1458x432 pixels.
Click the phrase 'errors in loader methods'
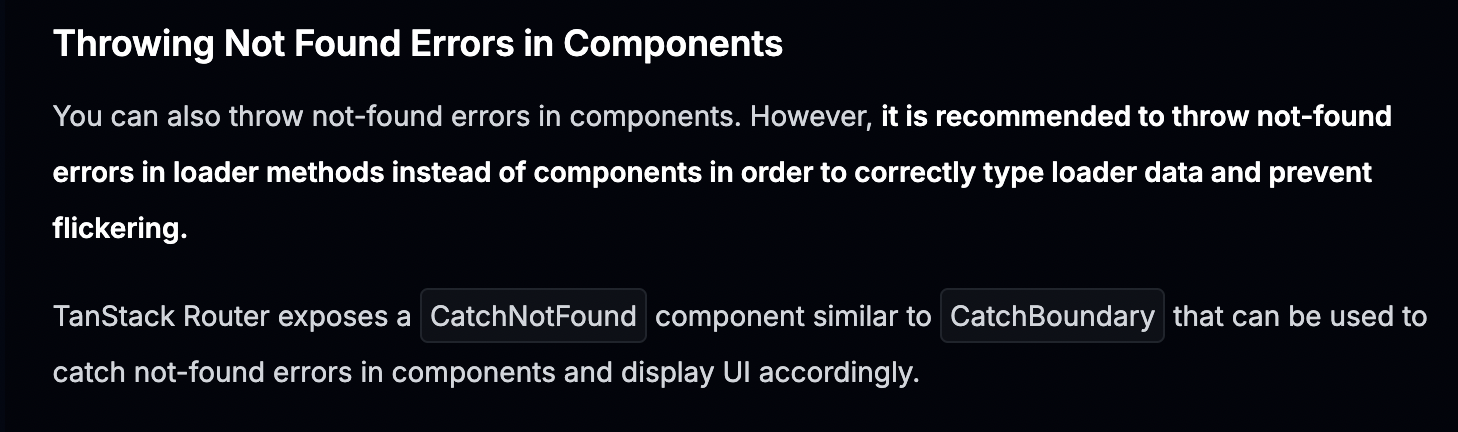[218, 172]
